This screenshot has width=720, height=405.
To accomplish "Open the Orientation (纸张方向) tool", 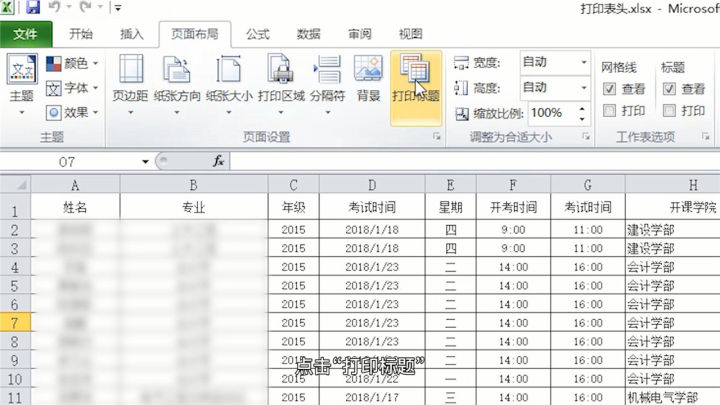I will [177, 83].
